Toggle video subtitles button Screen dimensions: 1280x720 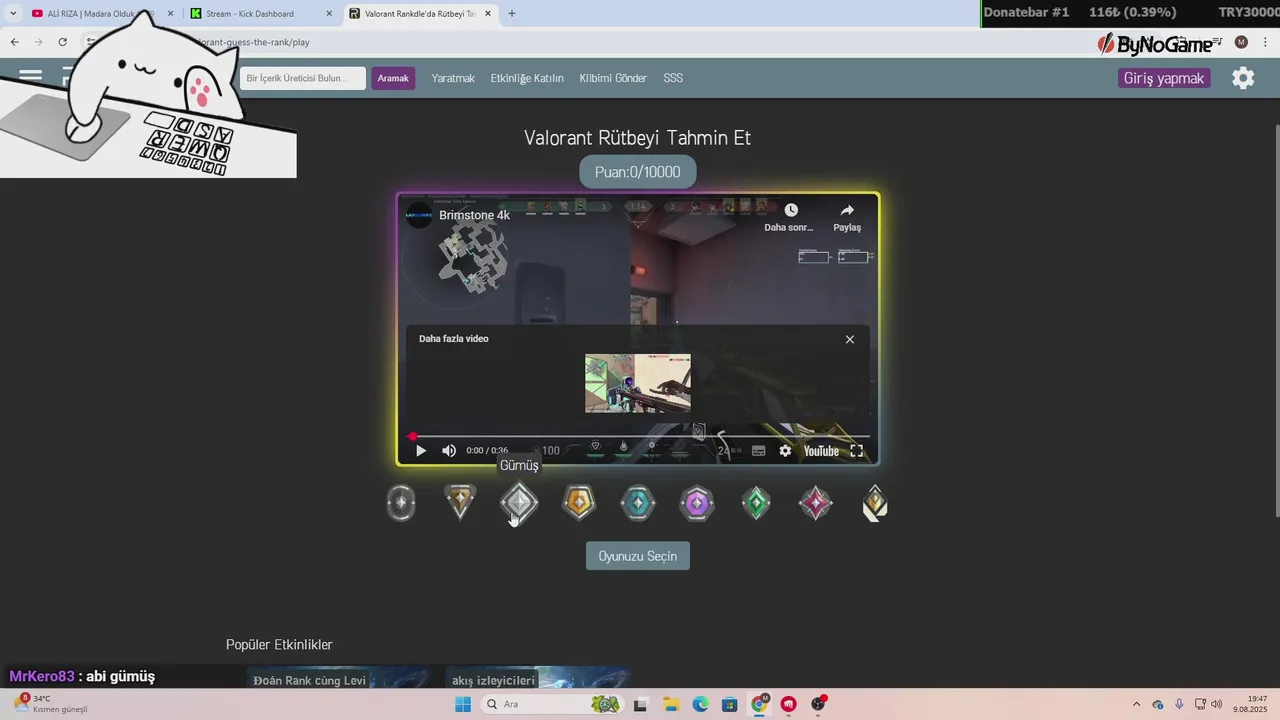(x=758, y=451)
